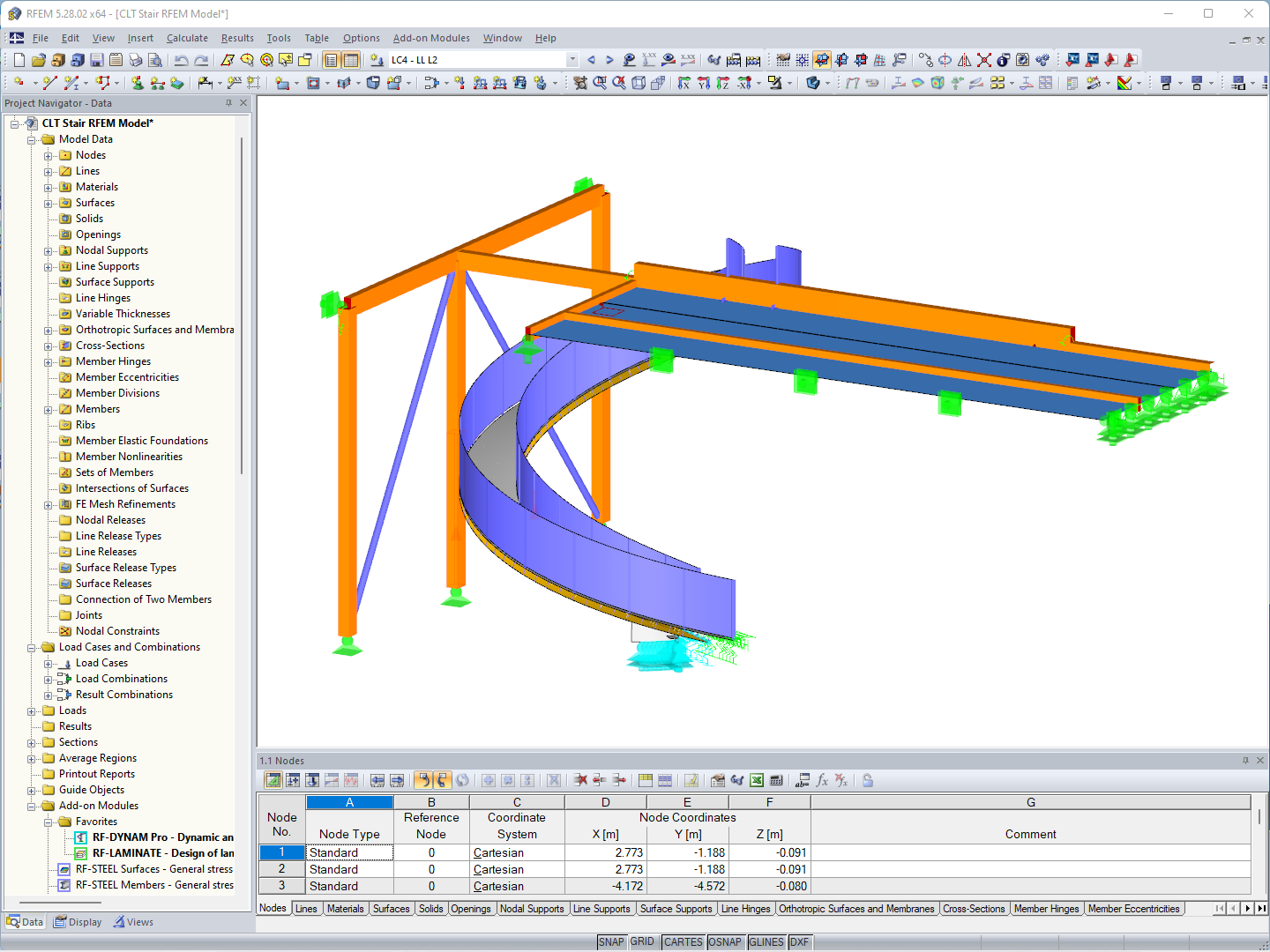Collapse the Add-on Modules folder
Image resolution: width=1270 pixels, height=952 pixels.
coord(32,807)
